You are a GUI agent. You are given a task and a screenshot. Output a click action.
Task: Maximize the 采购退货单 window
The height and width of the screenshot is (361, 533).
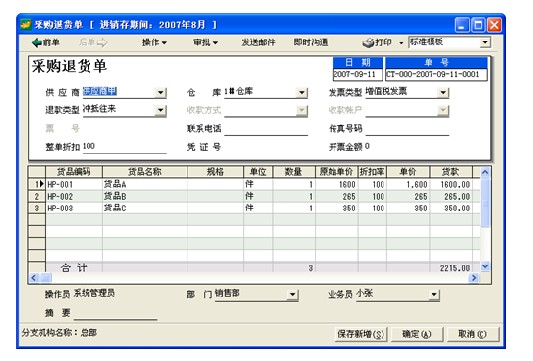478,25
